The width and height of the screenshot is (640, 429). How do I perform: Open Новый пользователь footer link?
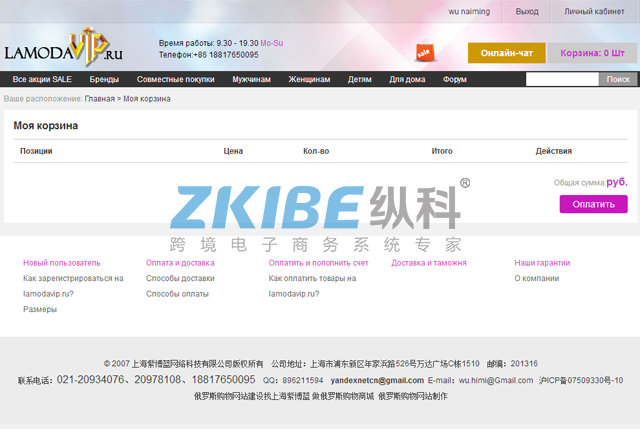pos(62,263)
